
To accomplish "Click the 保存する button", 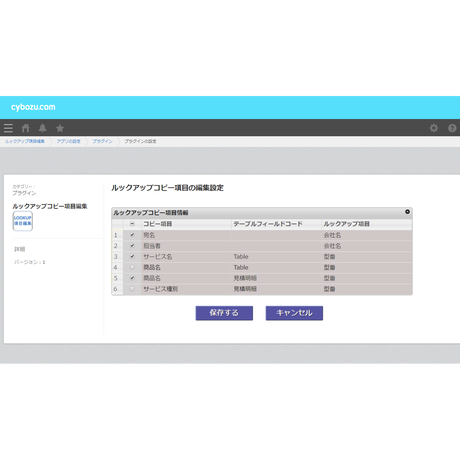I will click(x=224, y=313).
